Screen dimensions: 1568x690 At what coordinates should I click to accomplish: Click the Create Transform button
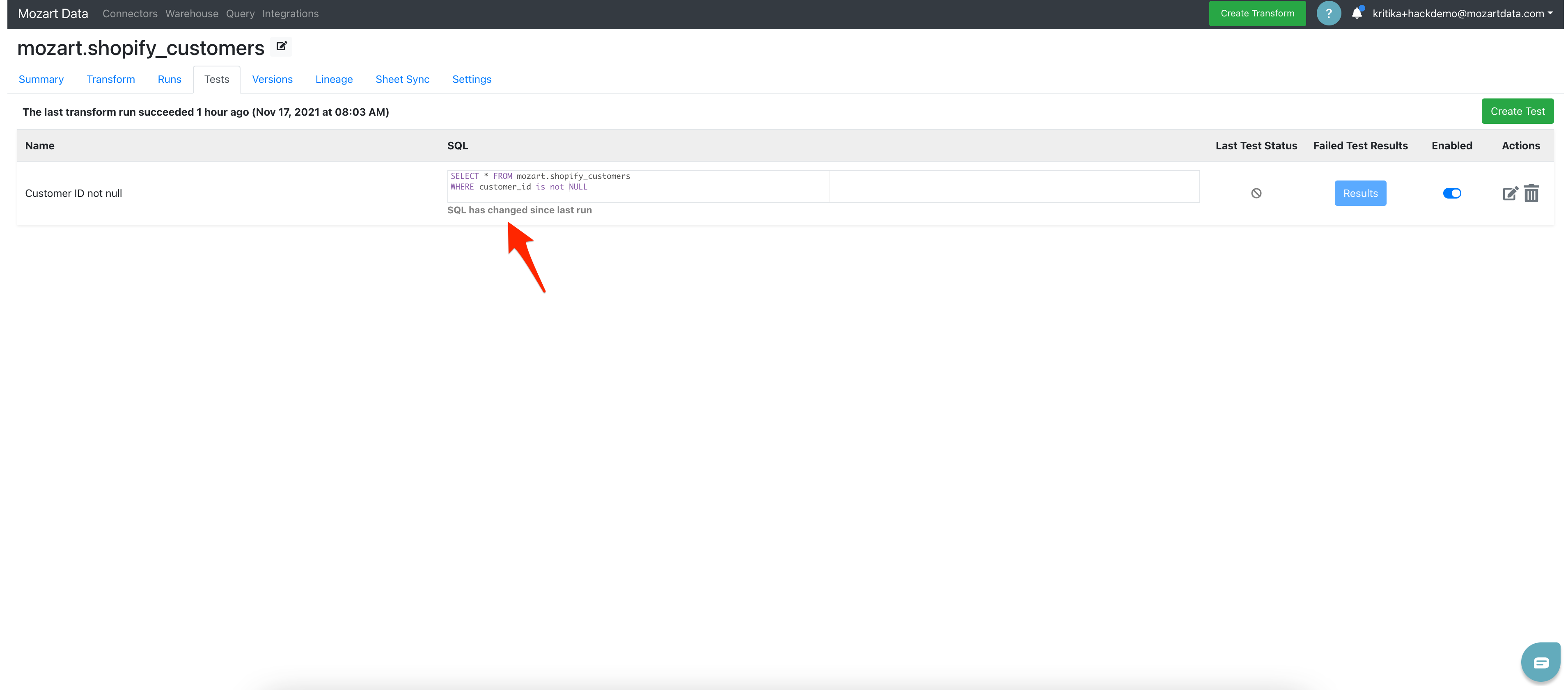[1257, 14]
